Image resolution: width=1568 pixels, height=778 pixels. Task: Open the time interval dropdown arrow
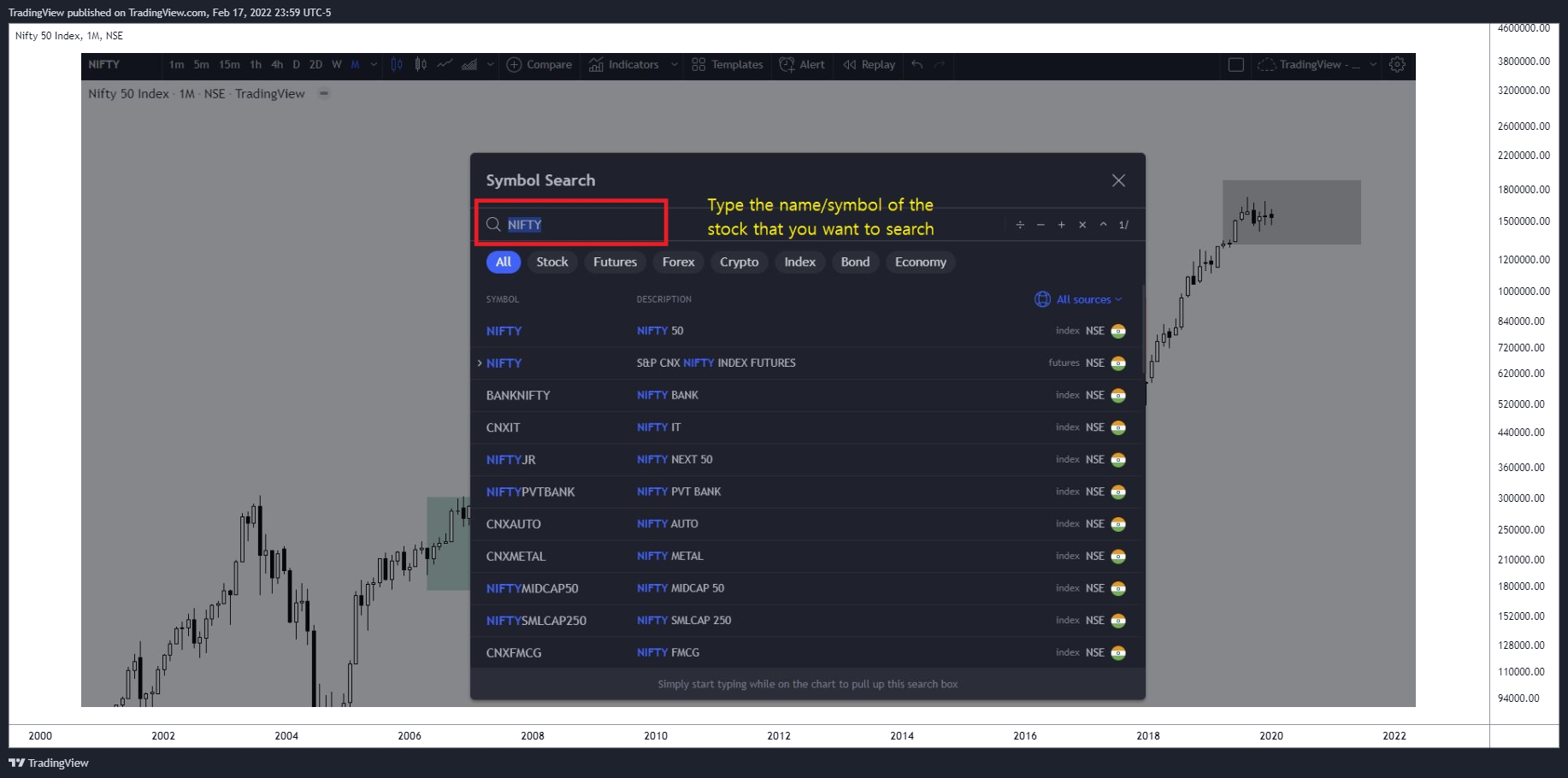tap(374, 64)
